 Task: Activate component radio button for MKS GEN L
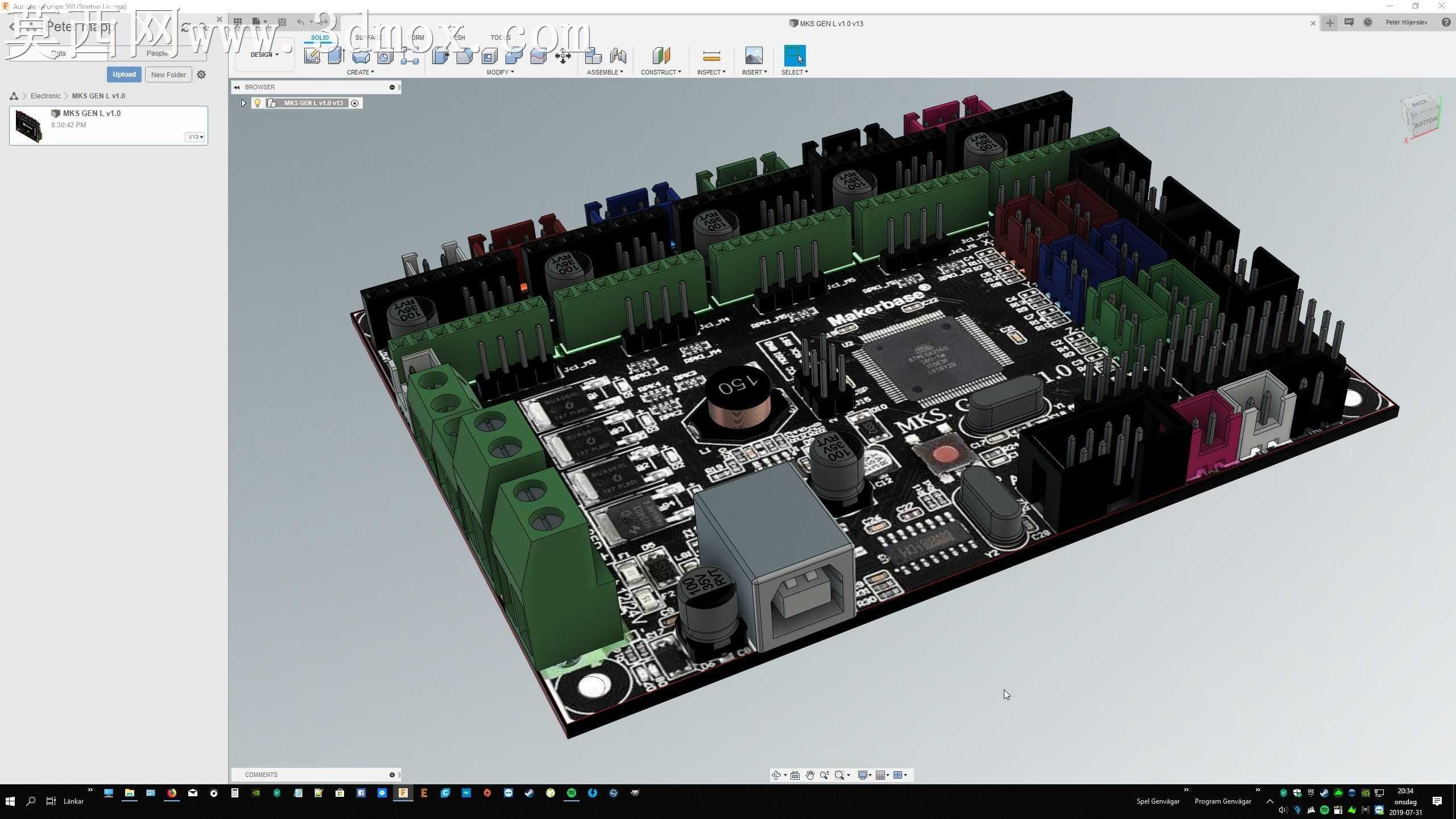click(x=354, y=103)
